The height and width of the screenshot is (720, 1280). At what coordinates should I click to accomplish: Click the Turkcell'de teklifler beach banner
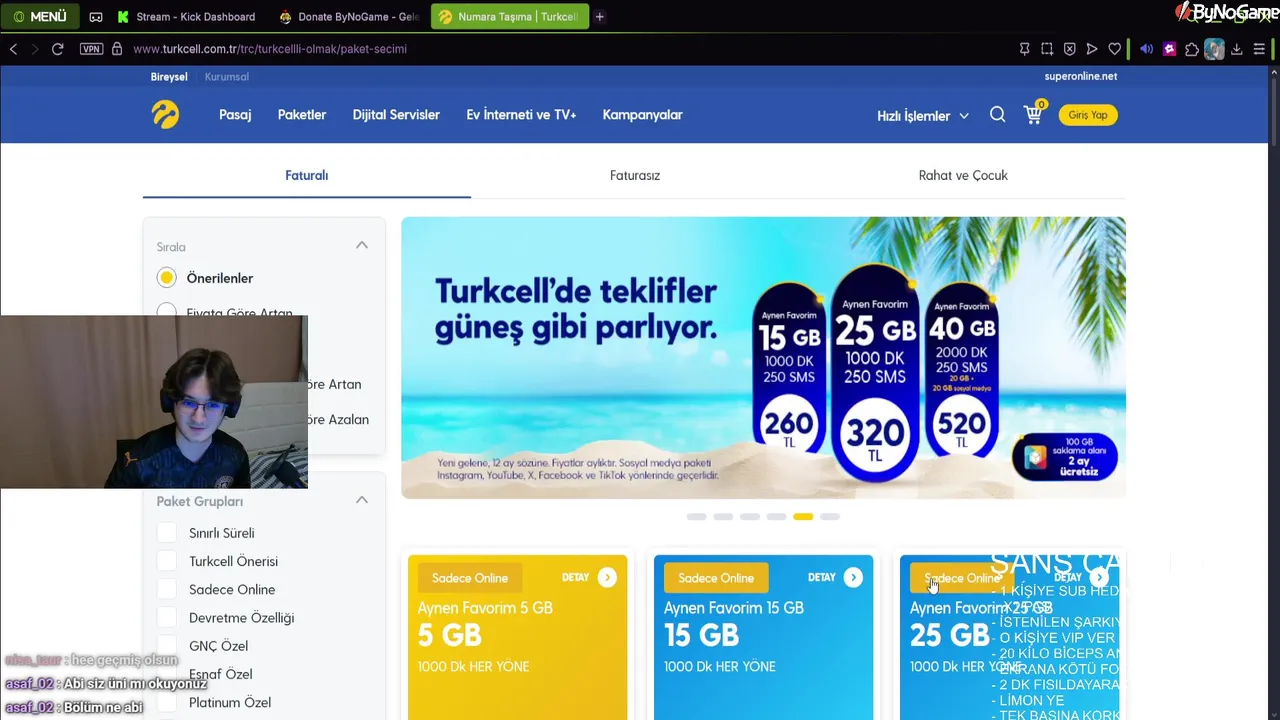(763, 357)
